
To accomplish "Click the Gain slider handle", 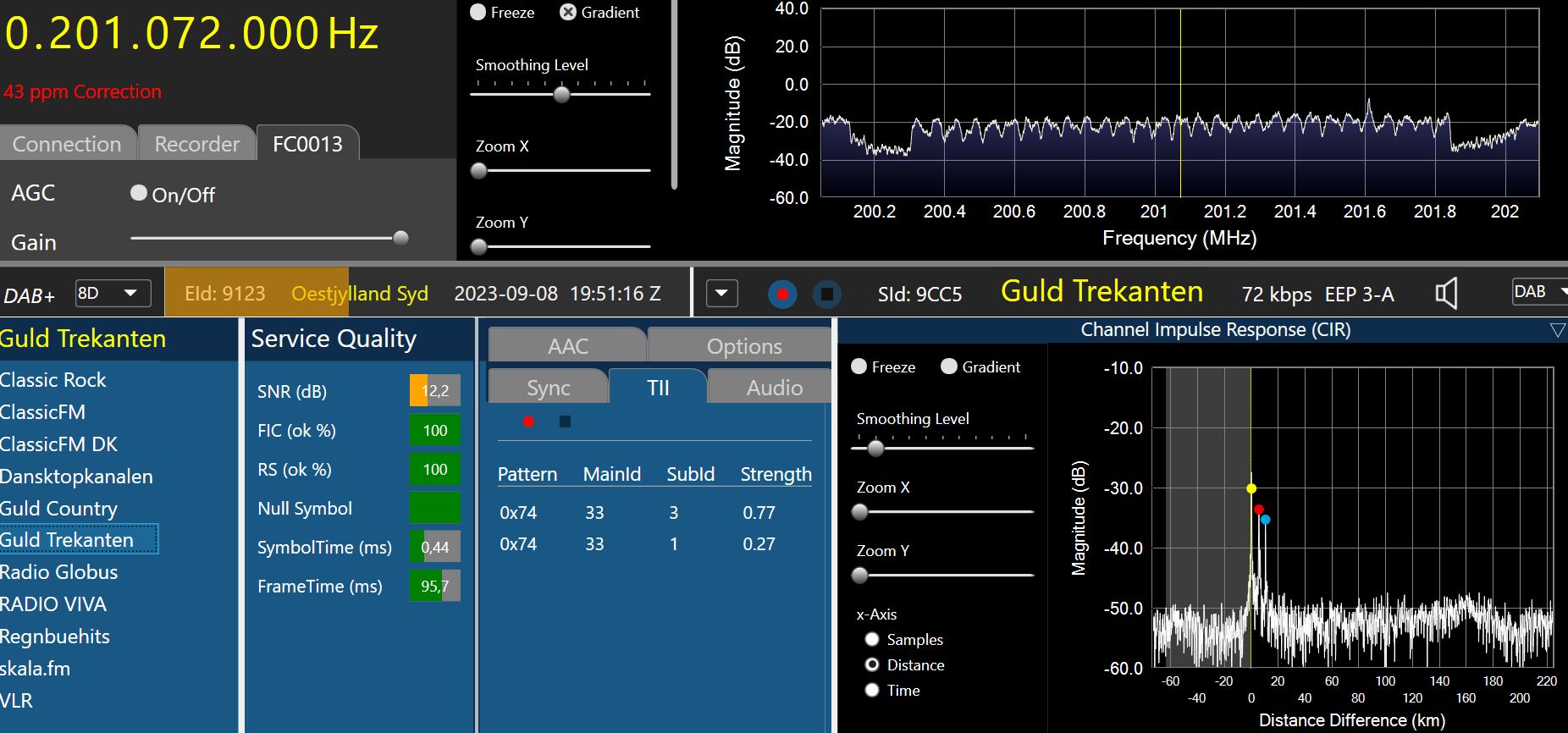I will click(x=401, y=238).
